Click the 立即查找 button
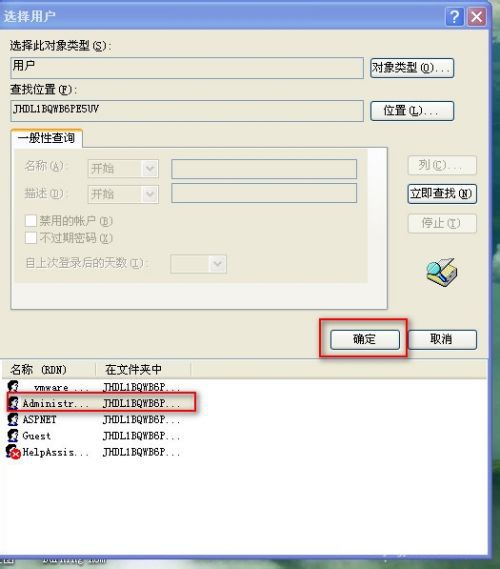This screenshot has height=569, width=500. [x=442, y=194]
